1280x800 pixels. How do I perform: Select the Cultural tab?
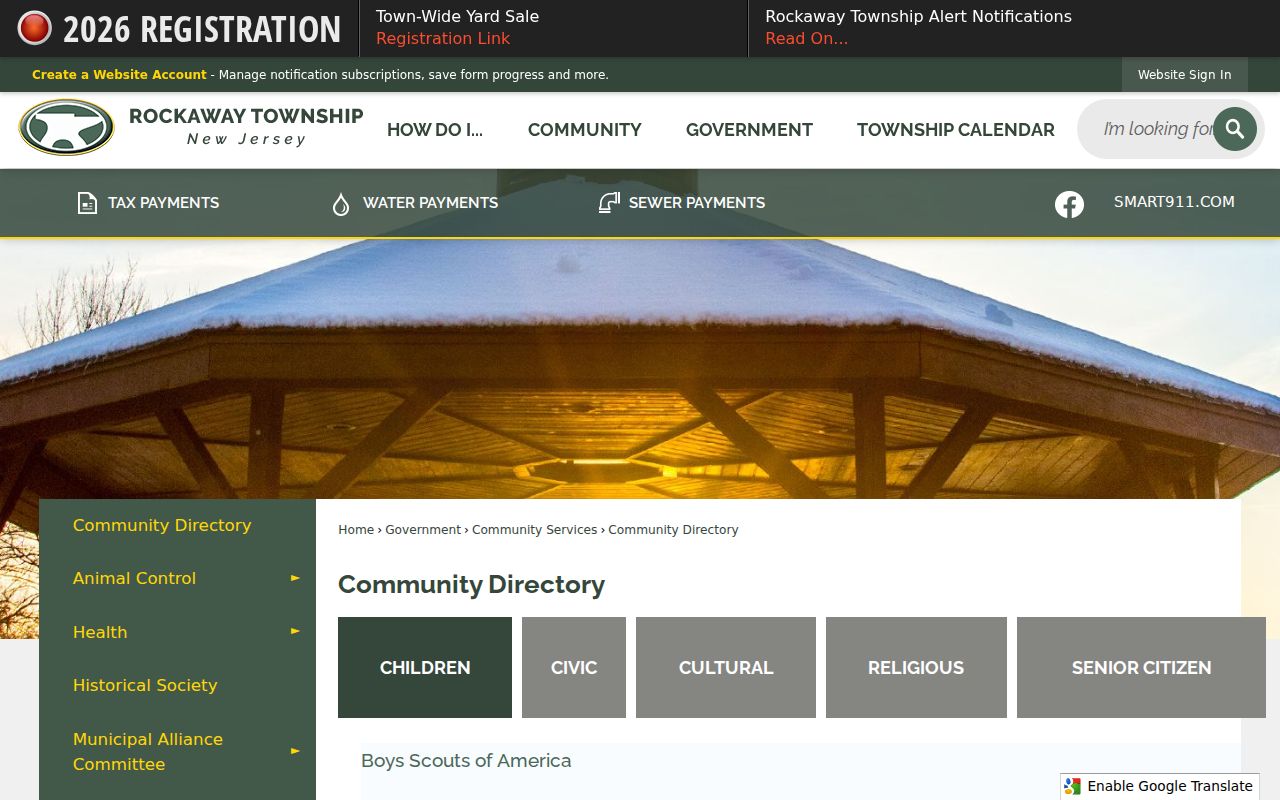point(726,667)
